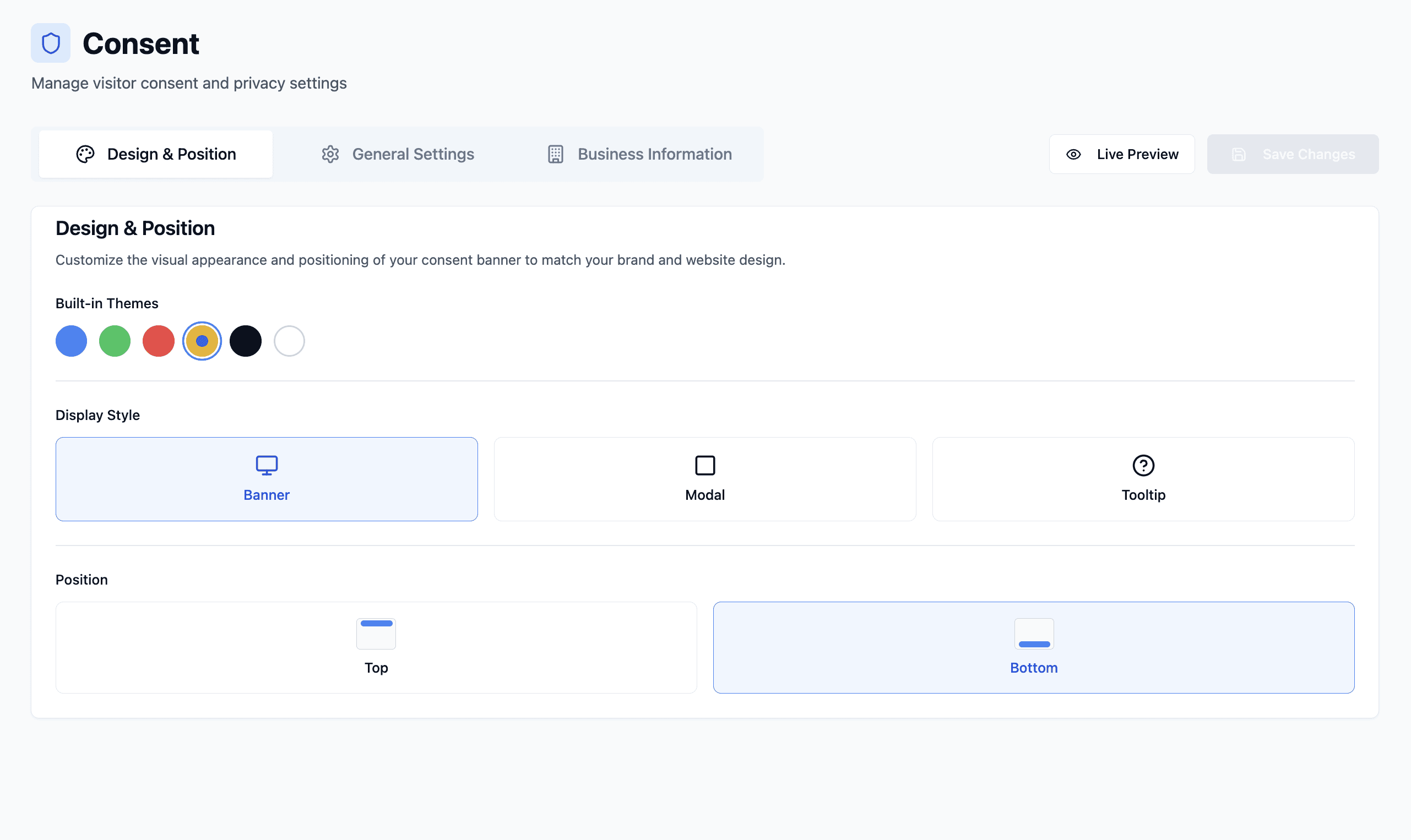Pick the red theme color swatch
Viewport: 1411px width, 840px height.
(x=158, y=340)
